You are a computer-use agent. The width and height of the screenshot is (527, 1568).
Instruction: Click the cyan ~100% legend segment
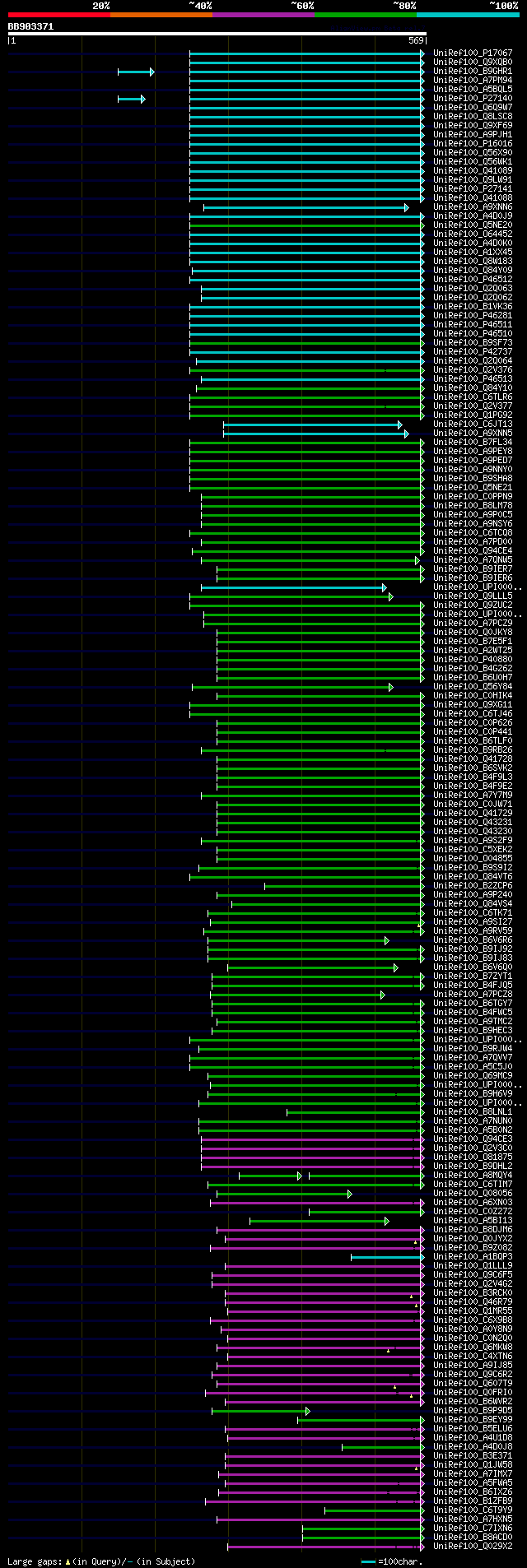[467, 15]
